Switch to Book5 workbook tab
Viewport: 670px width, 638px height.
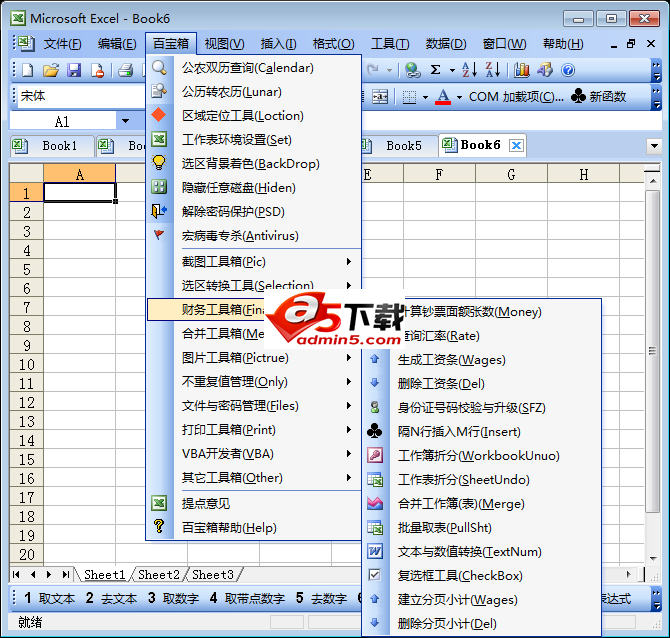coord(403,146)
